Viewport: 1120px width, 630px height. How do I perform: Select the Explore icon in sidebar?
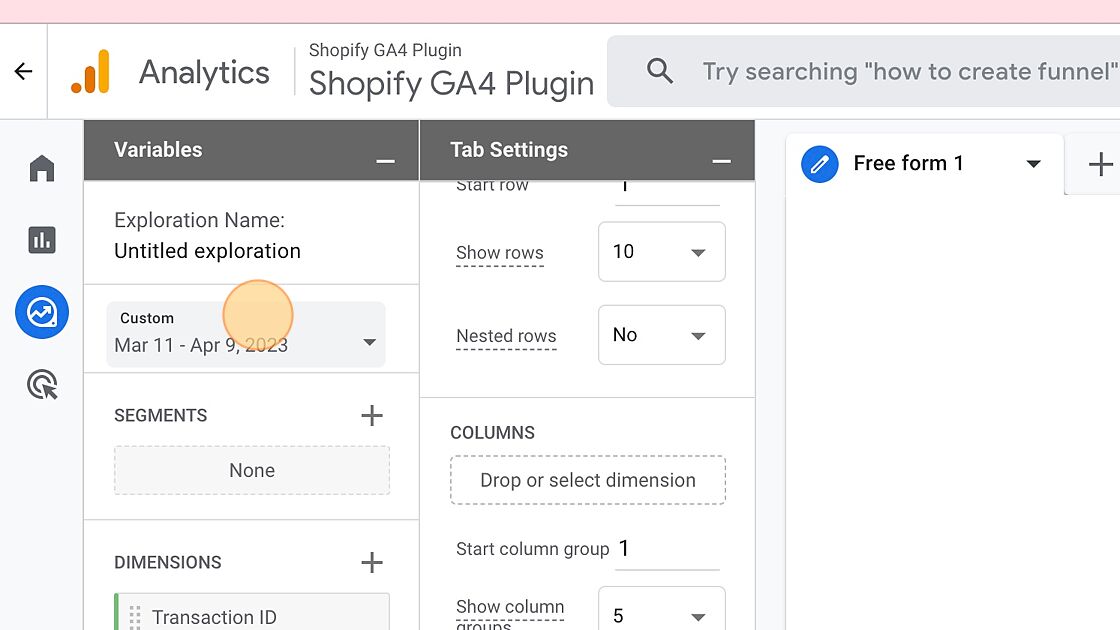42,312
